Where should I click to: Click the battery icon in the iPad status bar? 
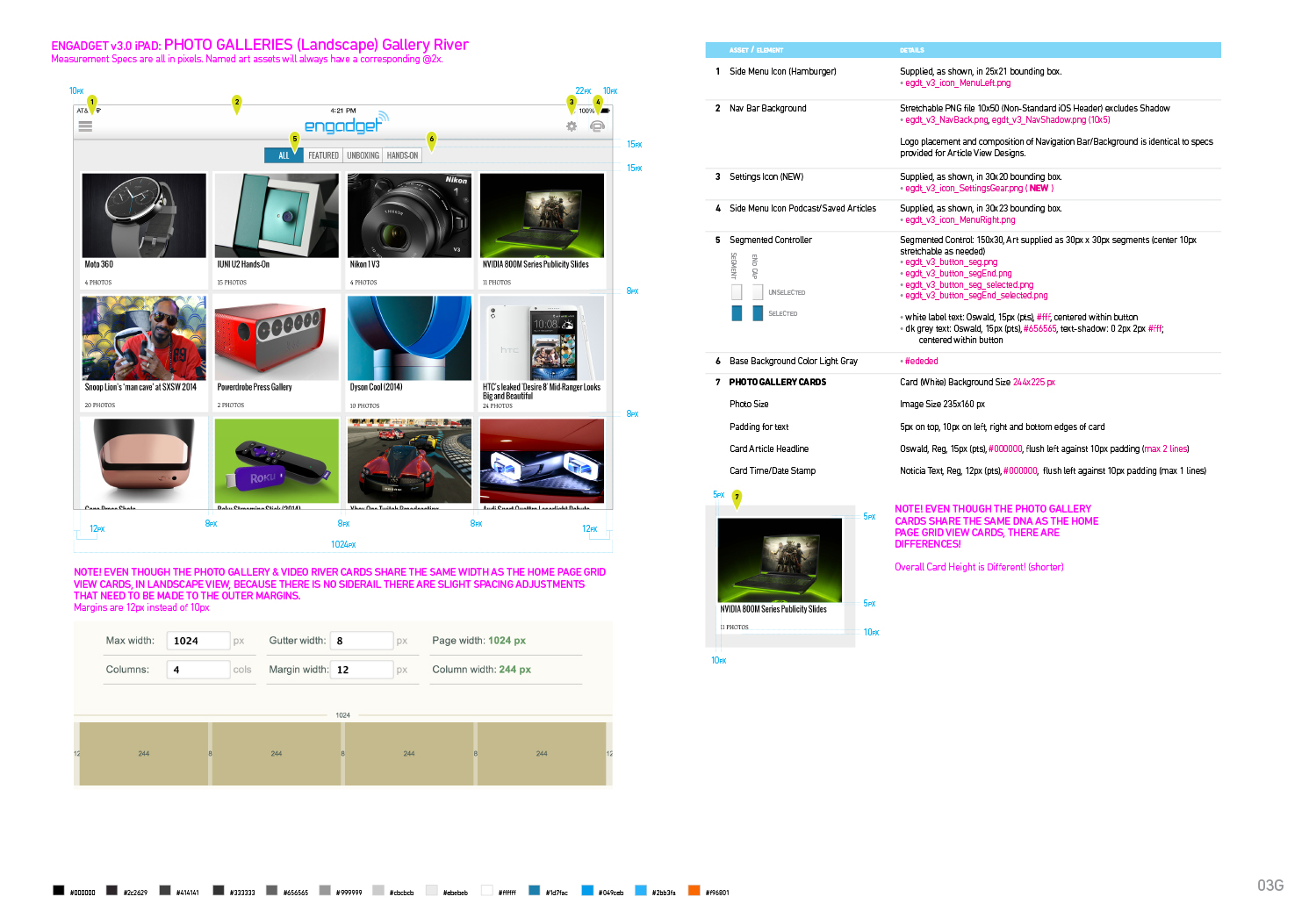605,111
